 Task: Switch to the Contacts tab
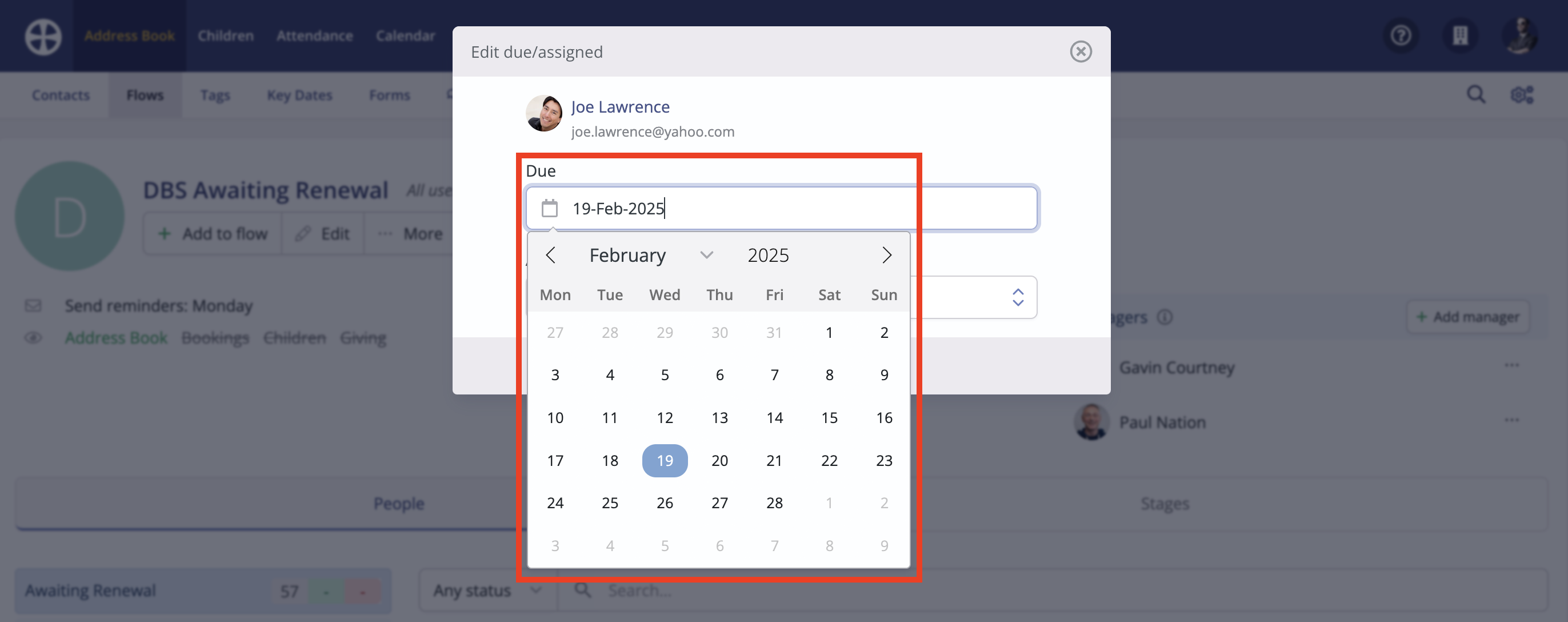pyautogui.click(x=61, y=95)
